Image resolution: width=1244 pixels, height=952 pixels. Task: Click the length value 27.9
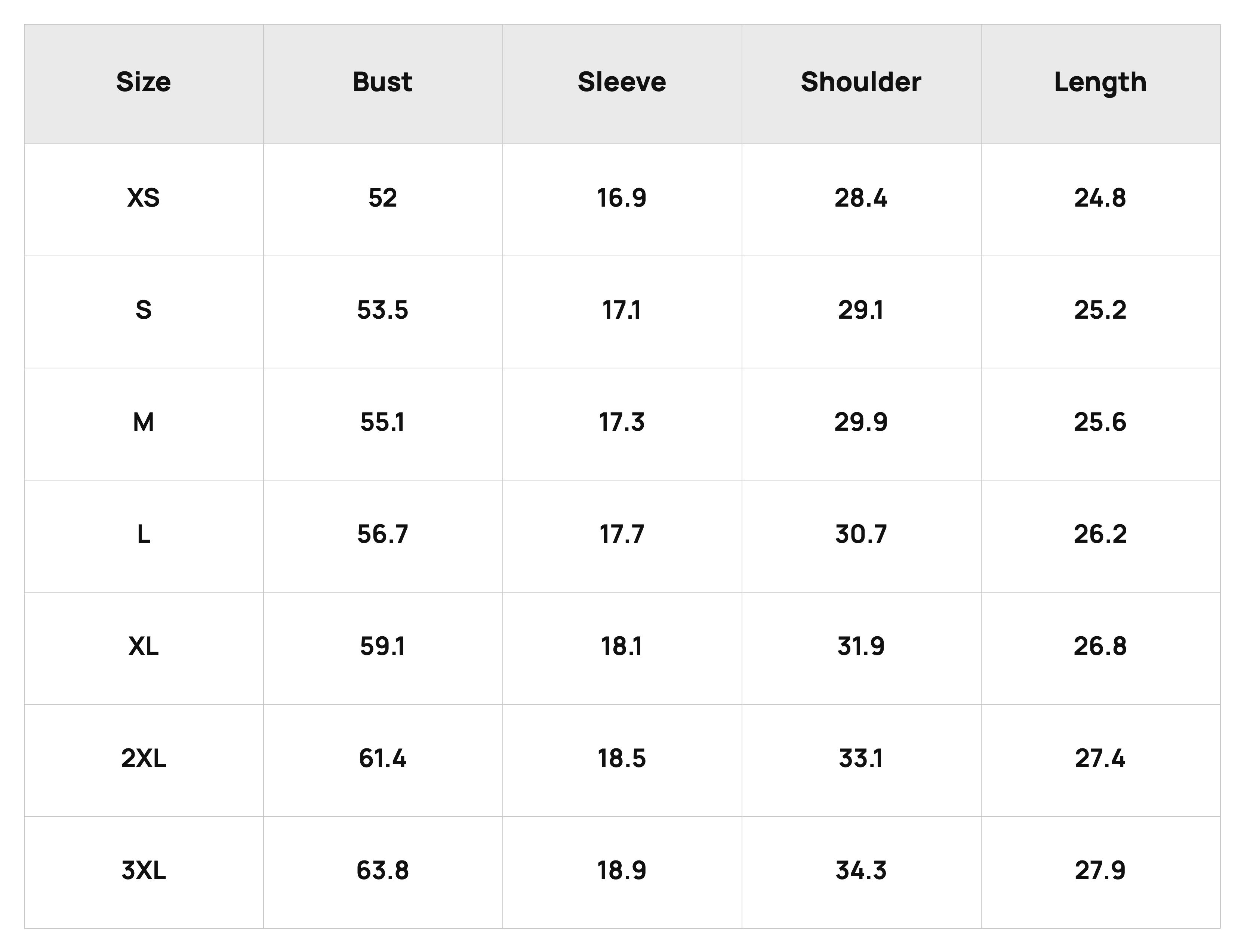tap(1100, 871)
